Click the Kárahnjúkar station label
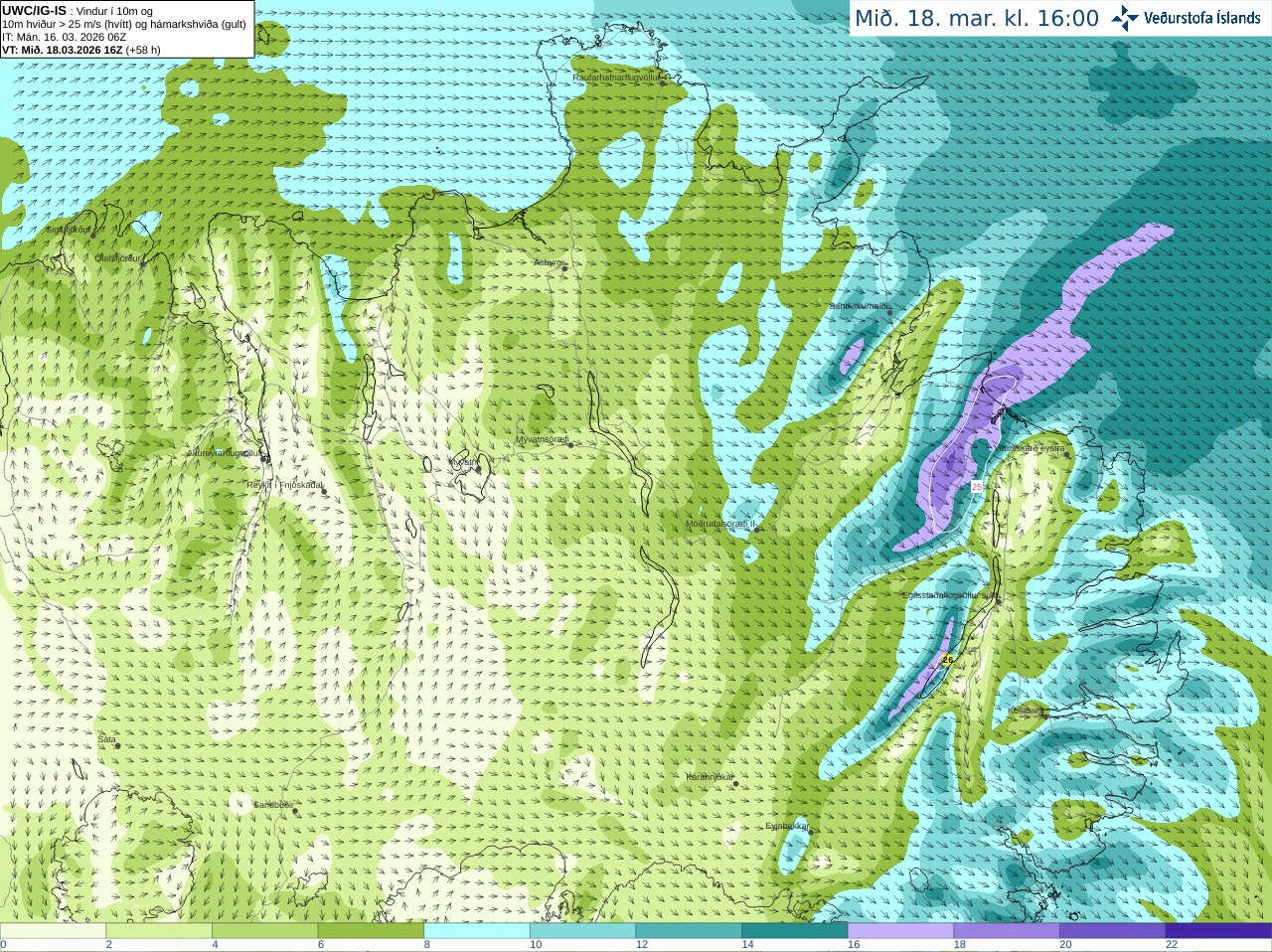1272x952 pixels. [710, 778]
